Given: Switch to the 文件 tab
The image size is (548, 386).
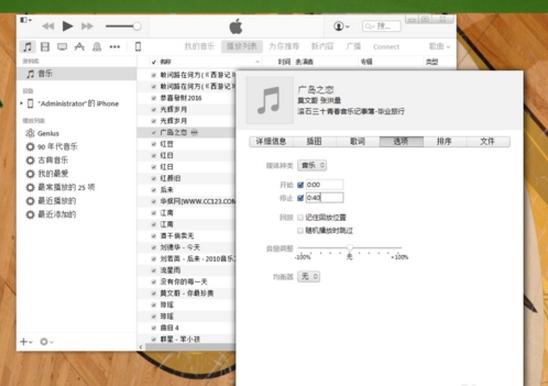Looking at the screenshot, I should [488, 141].
